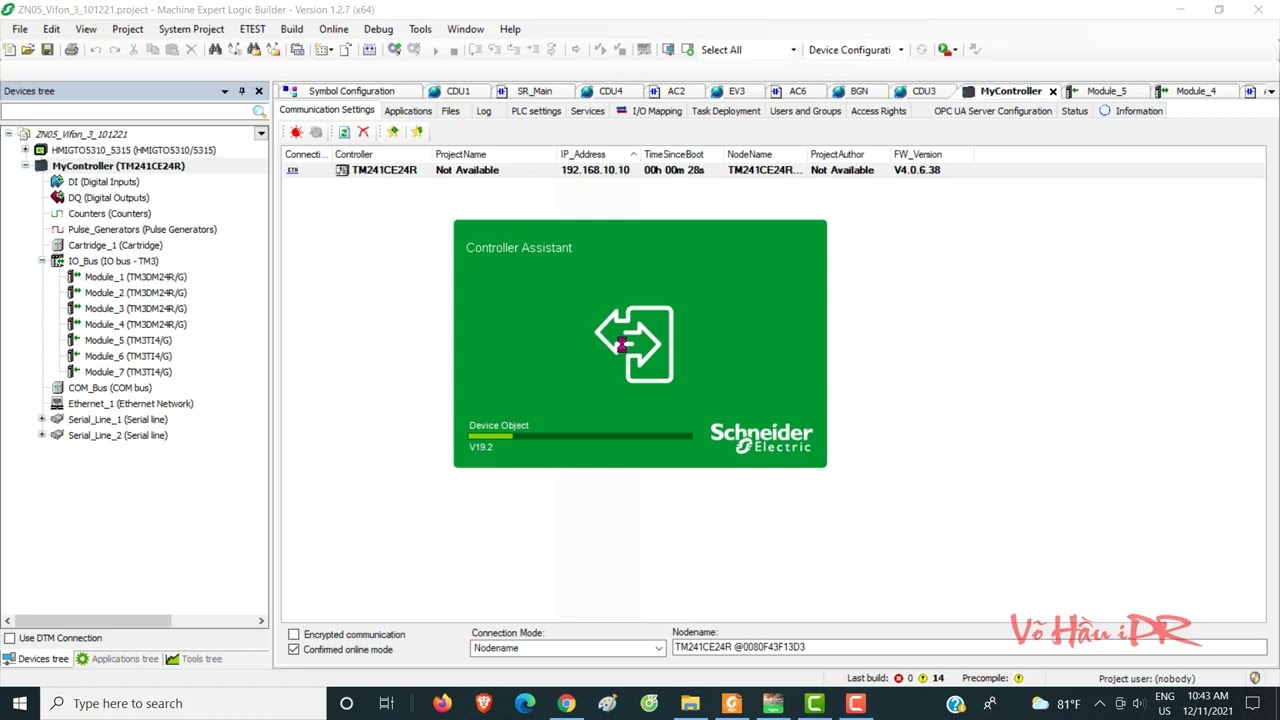Image resolution: width=1280 pixels, height=720 pixels.
Task: Open the Devices tree panel menu arrow
Action: pos(225,91)
